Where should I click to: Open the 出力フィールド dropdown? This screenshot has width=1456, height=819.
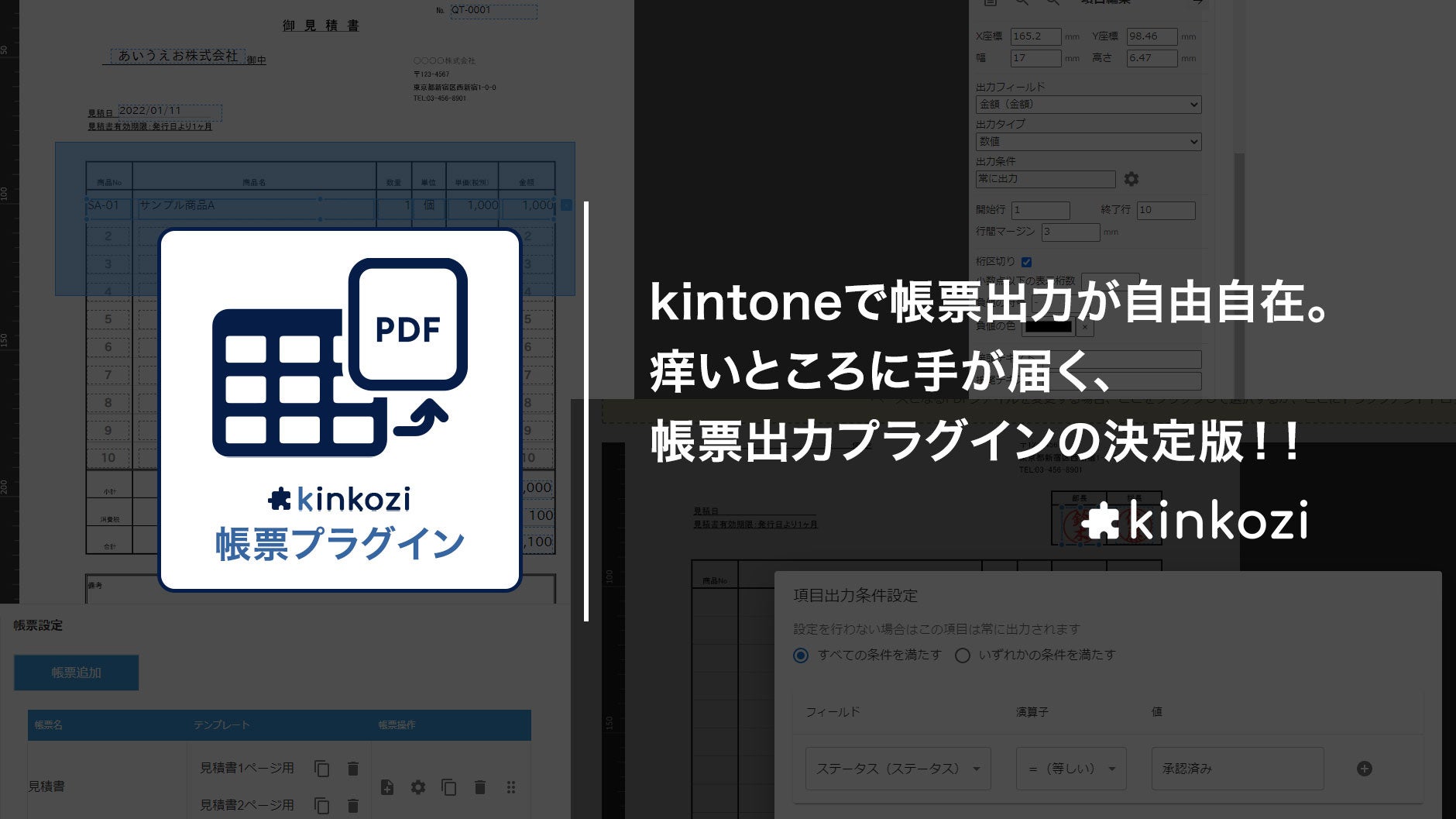coord(1088,105)
